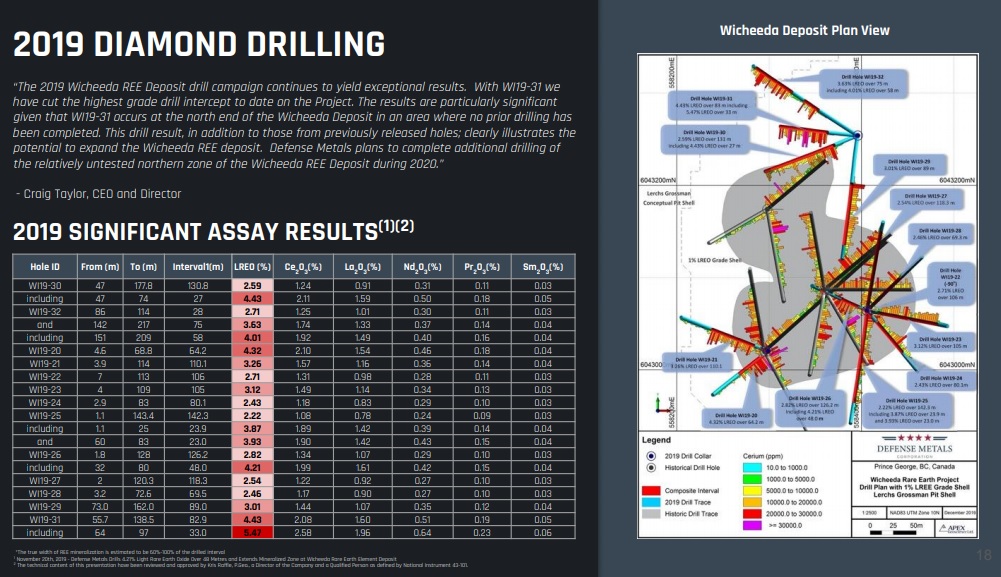1001x577 pixels.
Task: Click the 'Drill Hole WI19-24' map callout
Action: (940, 381)
